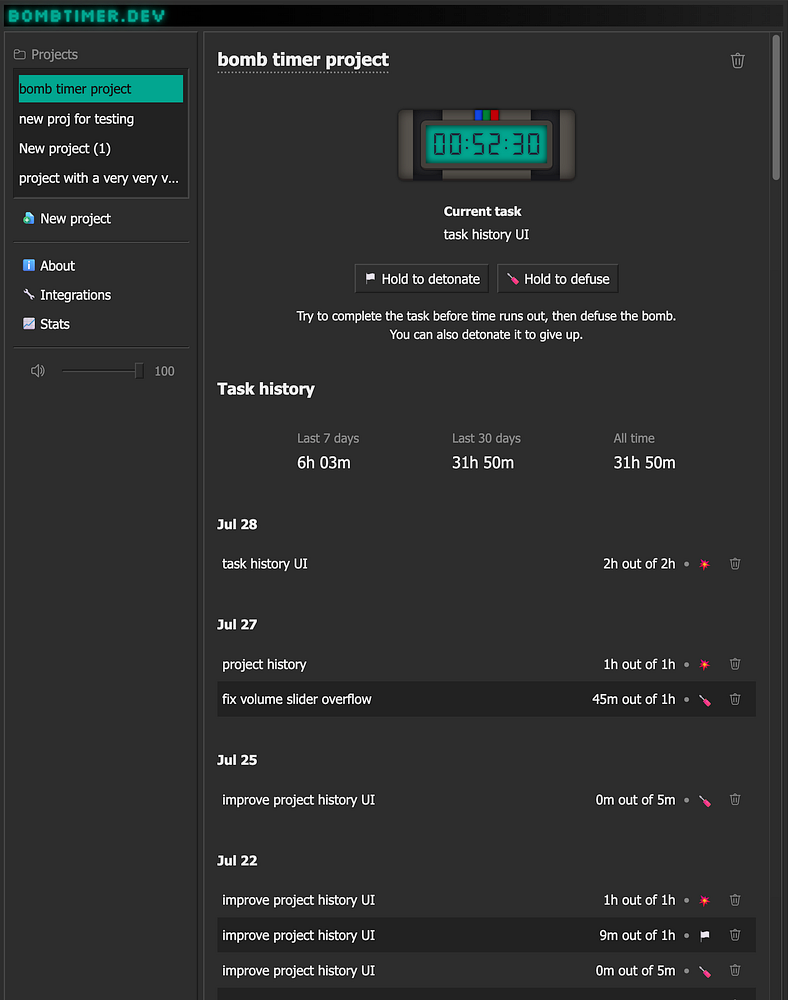Delete the bomb timer project via trash icon
The width and height of the screenshot is (788, 1000).
point(738,61)
